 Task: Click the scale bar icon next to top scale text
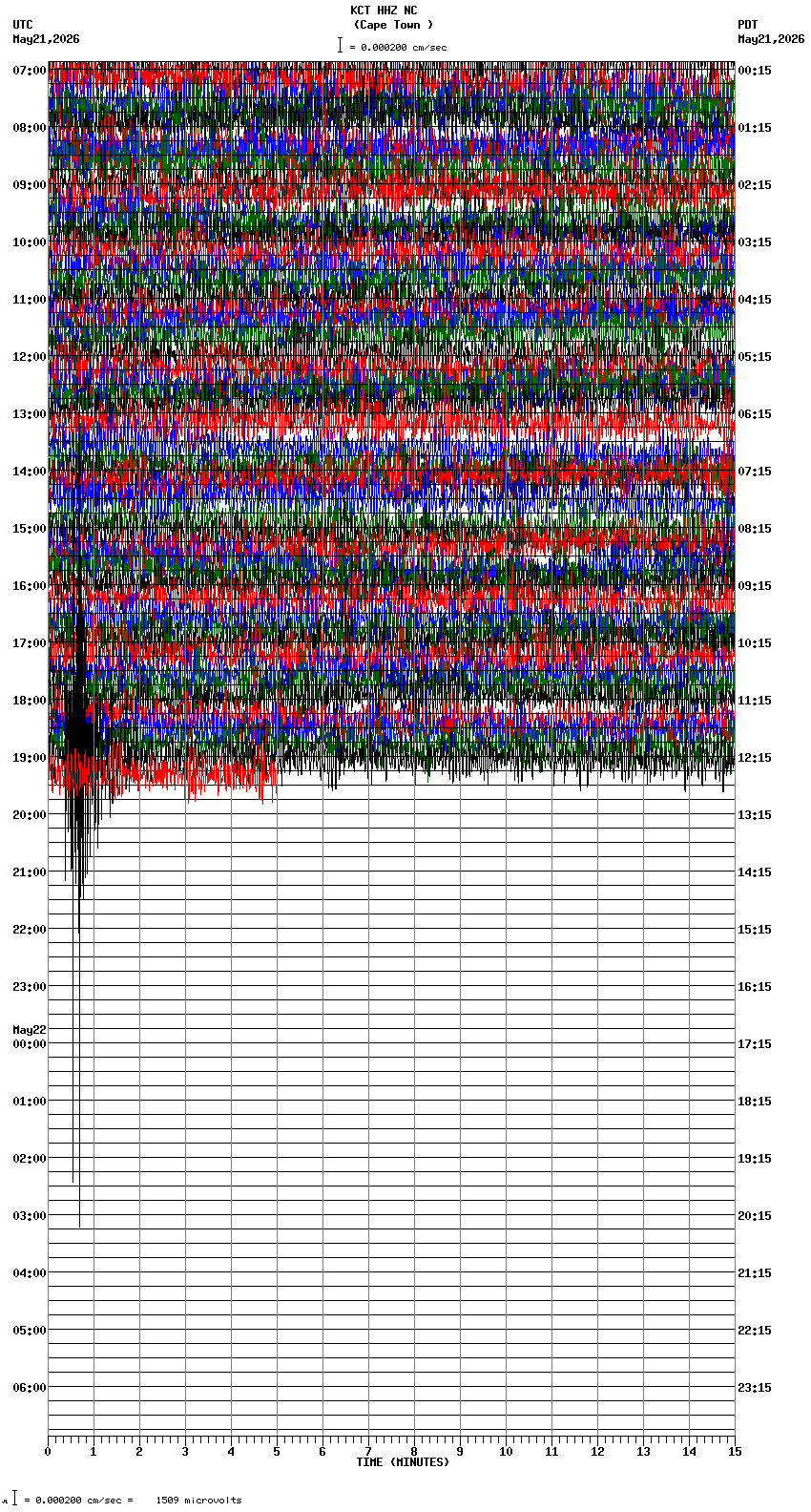pyautogui.click(x=340, y=45)
